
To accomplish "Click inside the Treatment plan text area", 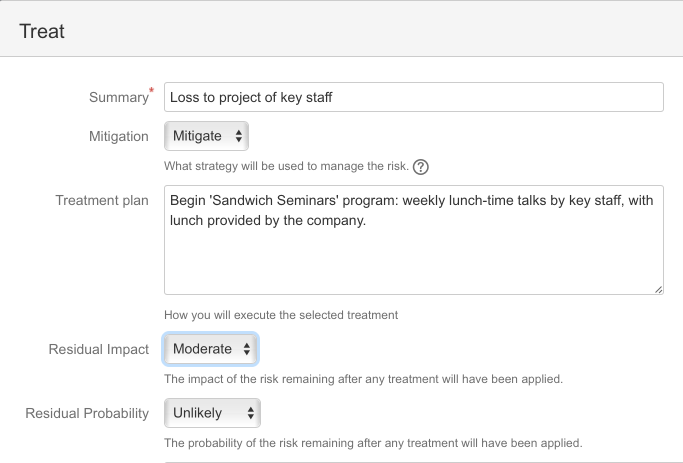I will point(414,240).
